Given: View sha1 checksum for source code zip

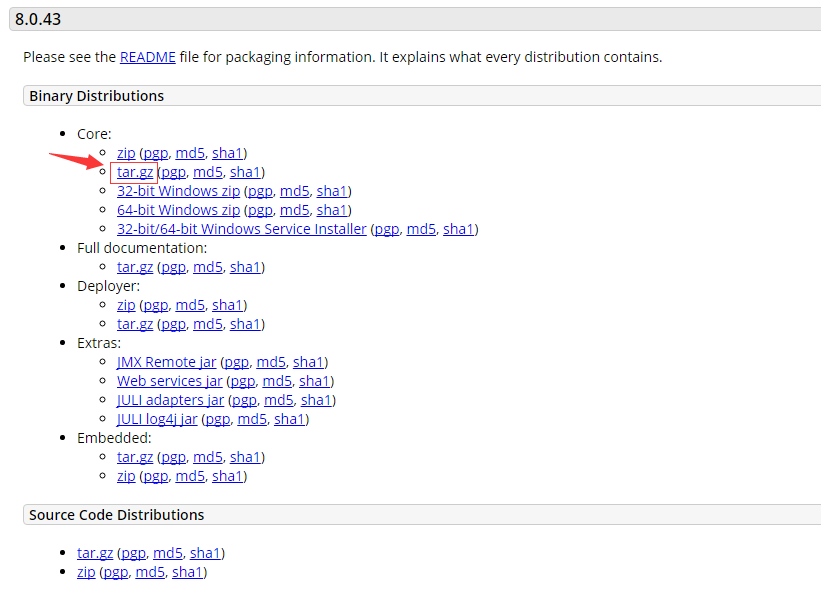Looking at the screenshot, I should pyautogui.click(x=187, y=572).
